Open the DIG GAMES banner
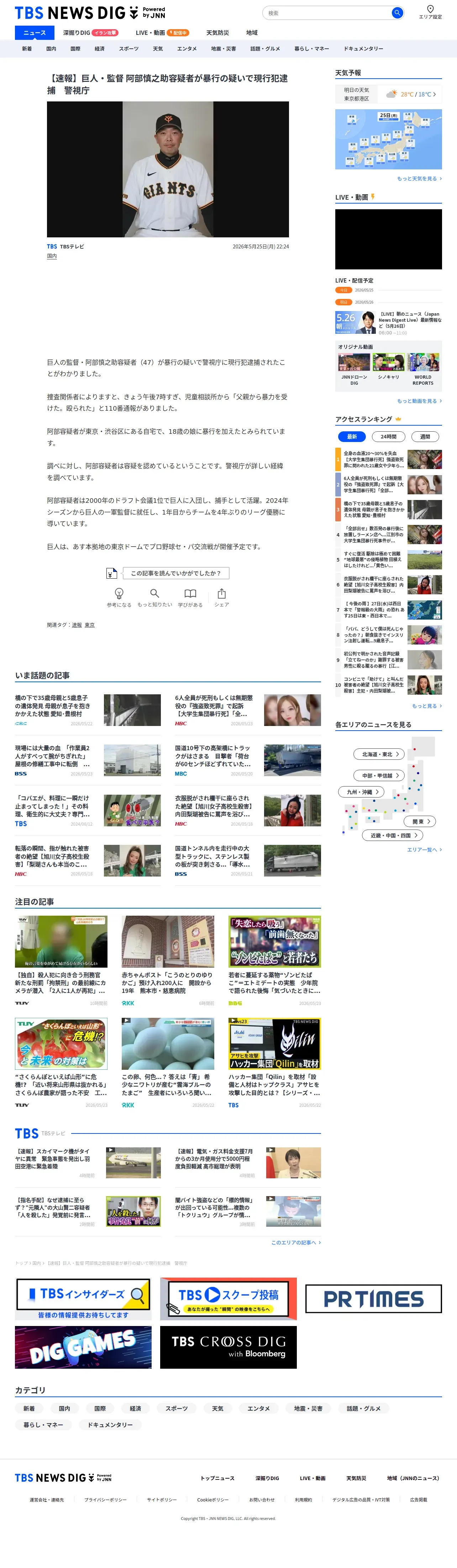 [x=83, y=1348]
